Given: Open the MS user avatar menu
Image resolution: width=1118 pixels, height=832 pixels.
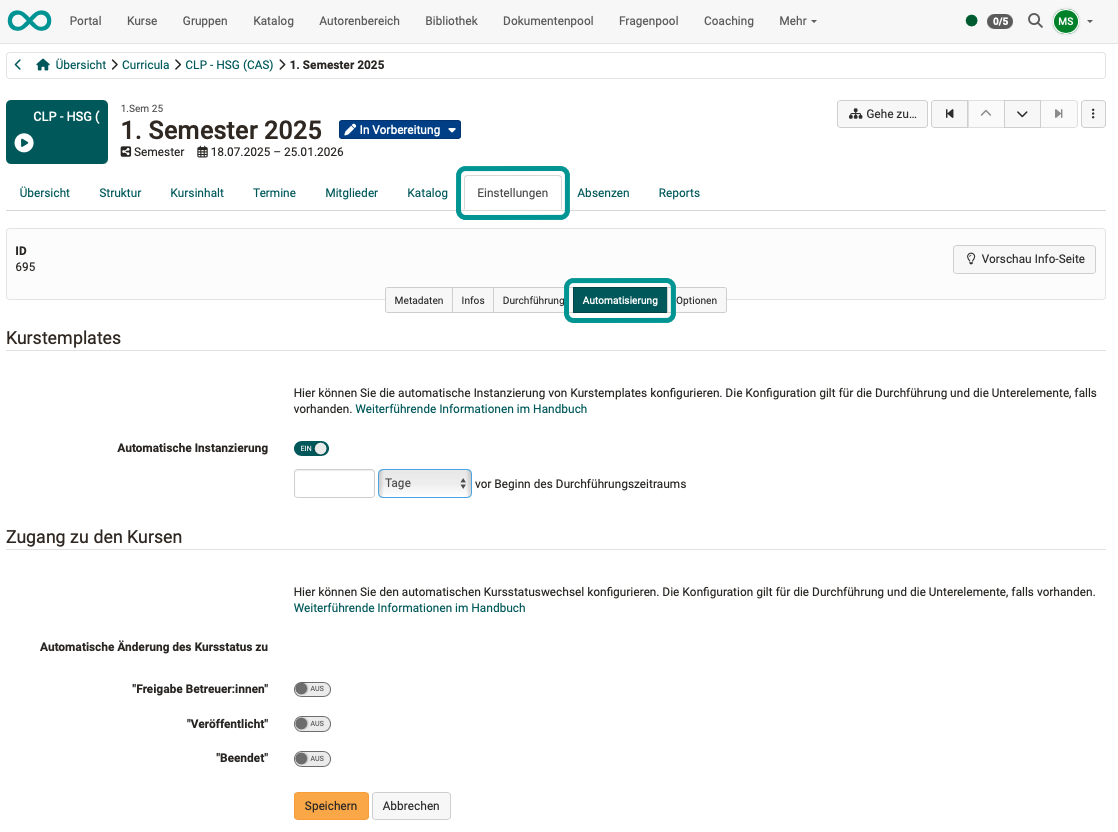Looking at the screenshot, I should tap(1066, 20).
